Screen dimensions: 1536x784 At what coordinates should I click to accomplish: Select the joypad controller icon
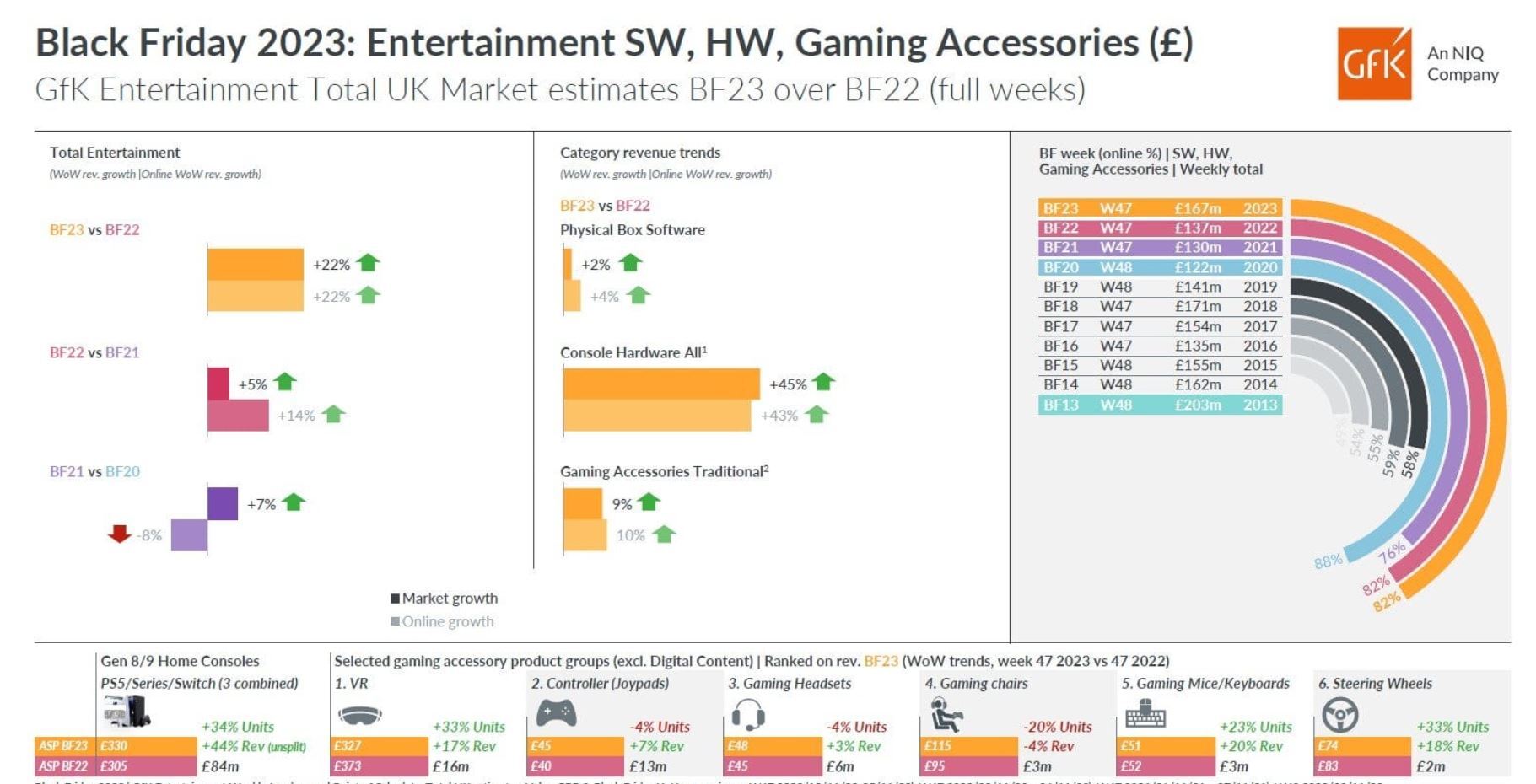557,713
